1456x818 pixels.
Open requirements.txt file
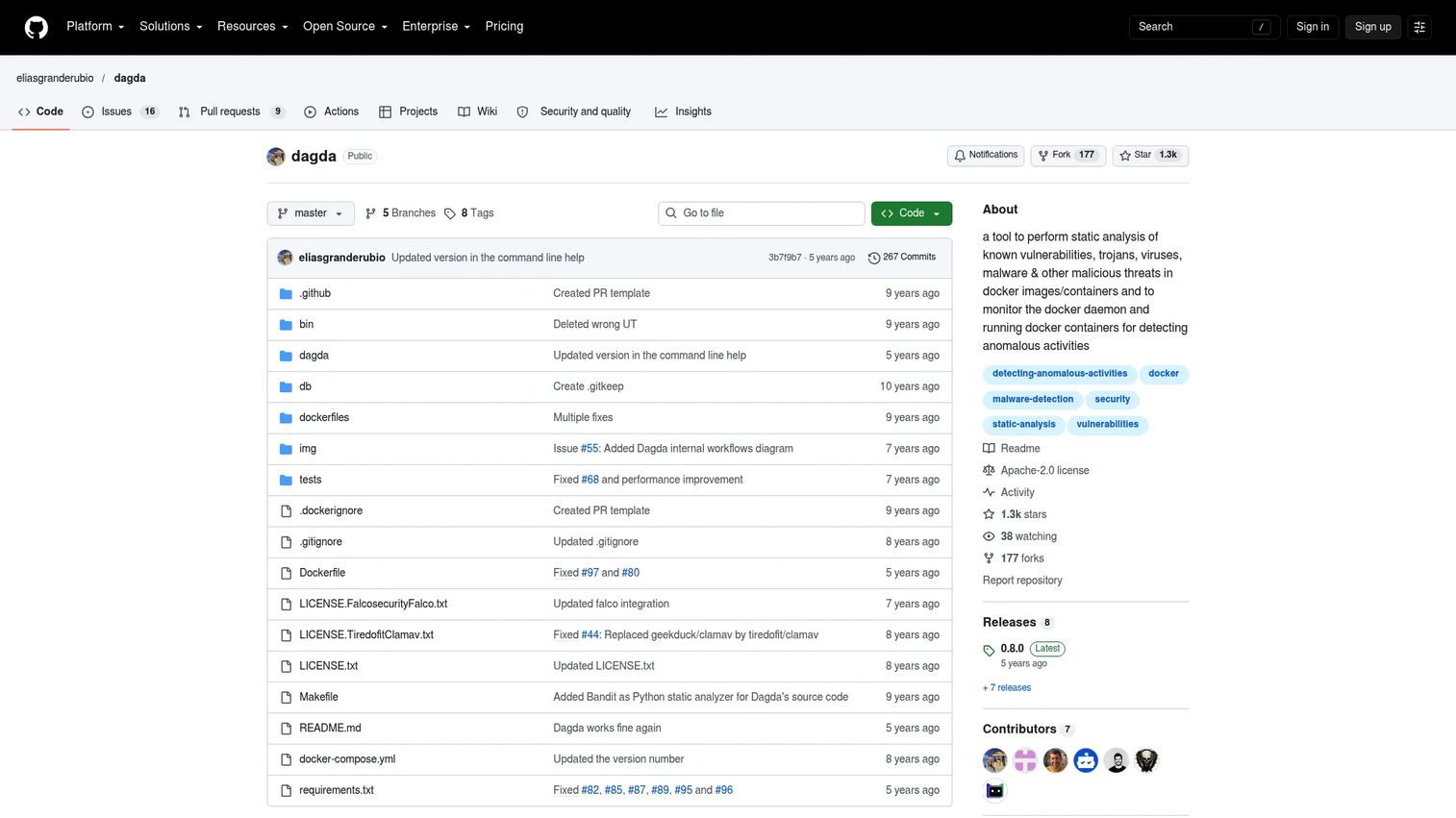[x=337, y=790]
